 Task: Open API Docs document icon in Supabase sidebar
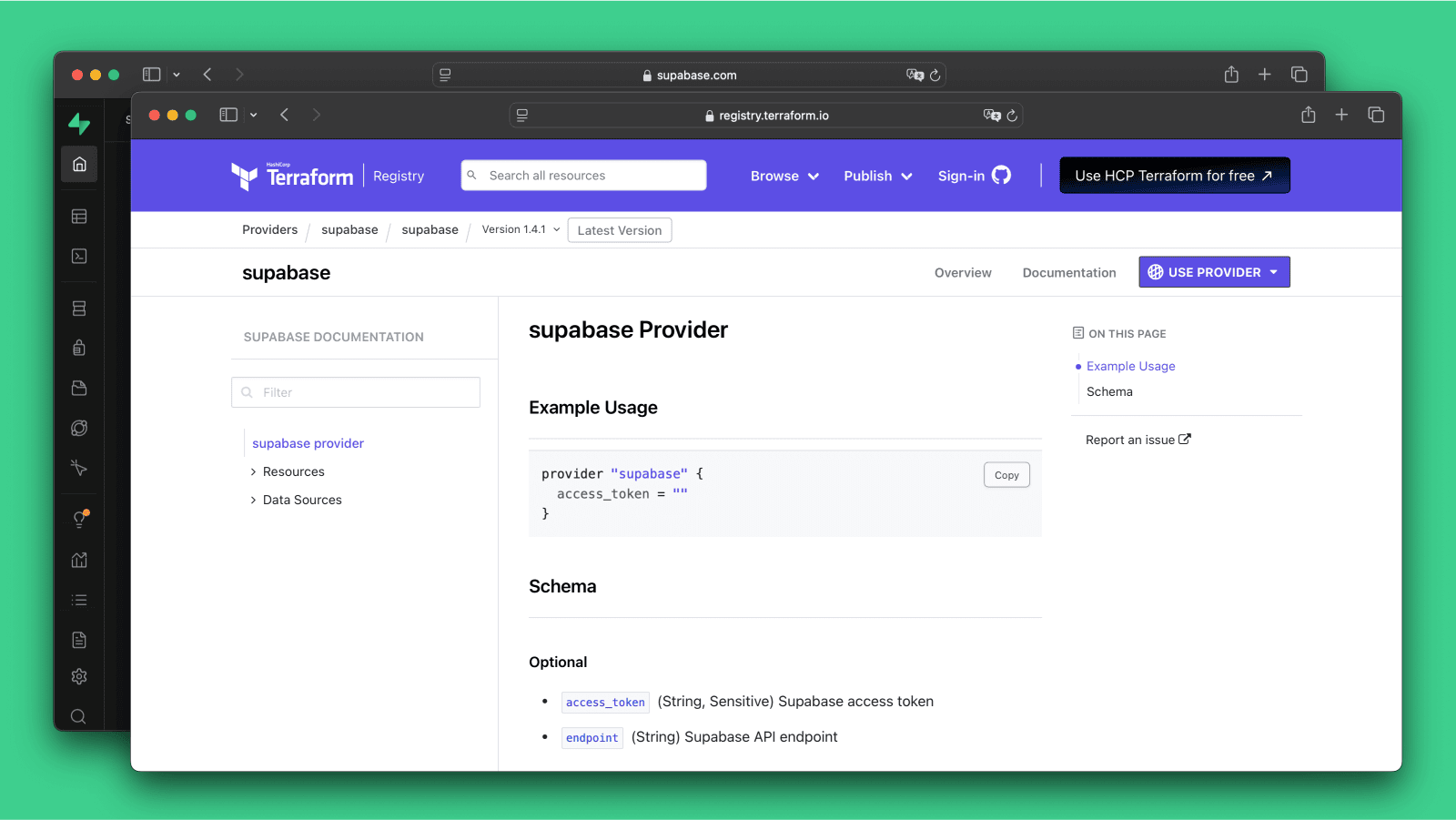click(79, 640)
